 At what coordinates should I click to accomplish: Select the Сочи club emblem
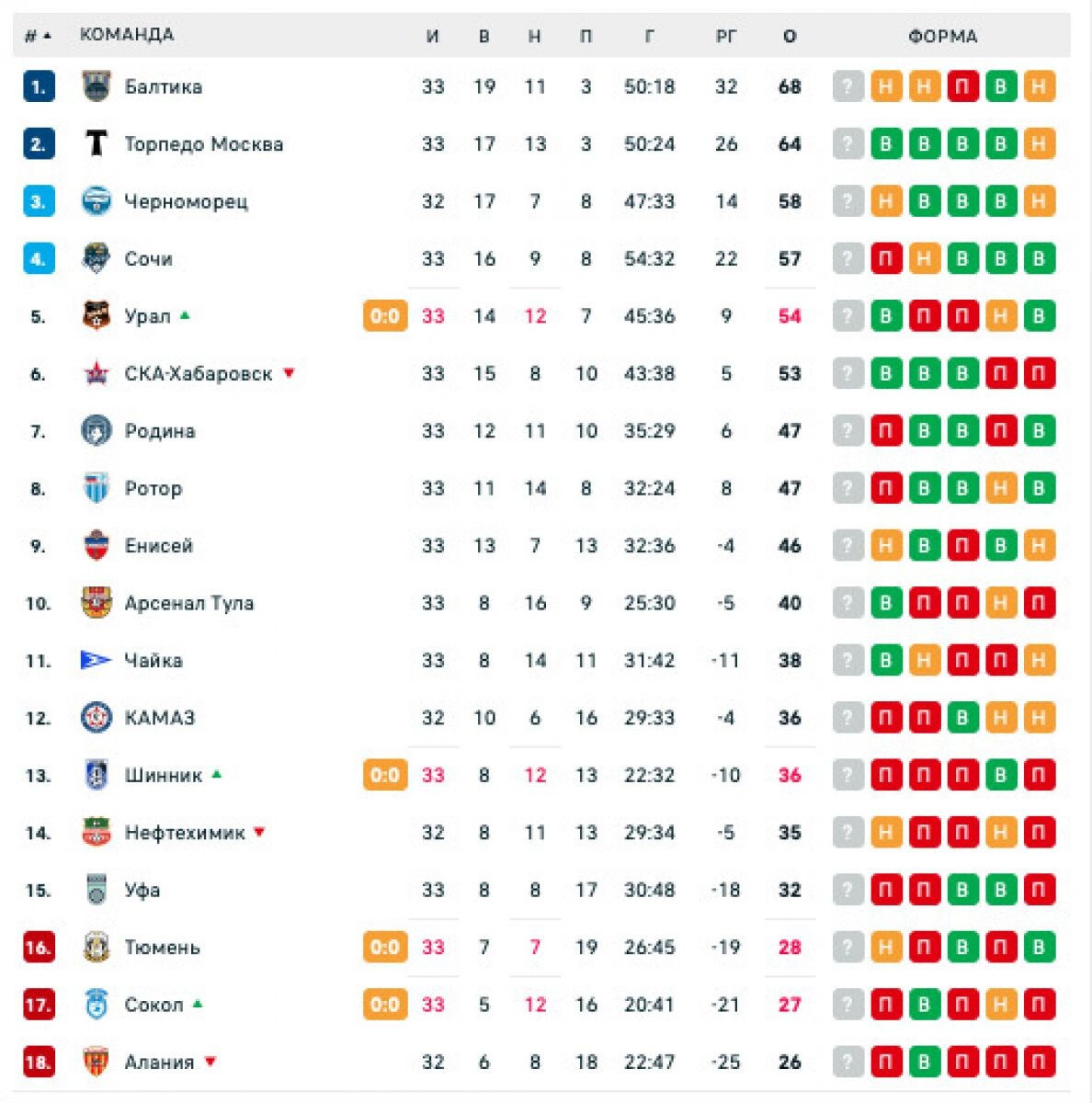coord(96,258)
